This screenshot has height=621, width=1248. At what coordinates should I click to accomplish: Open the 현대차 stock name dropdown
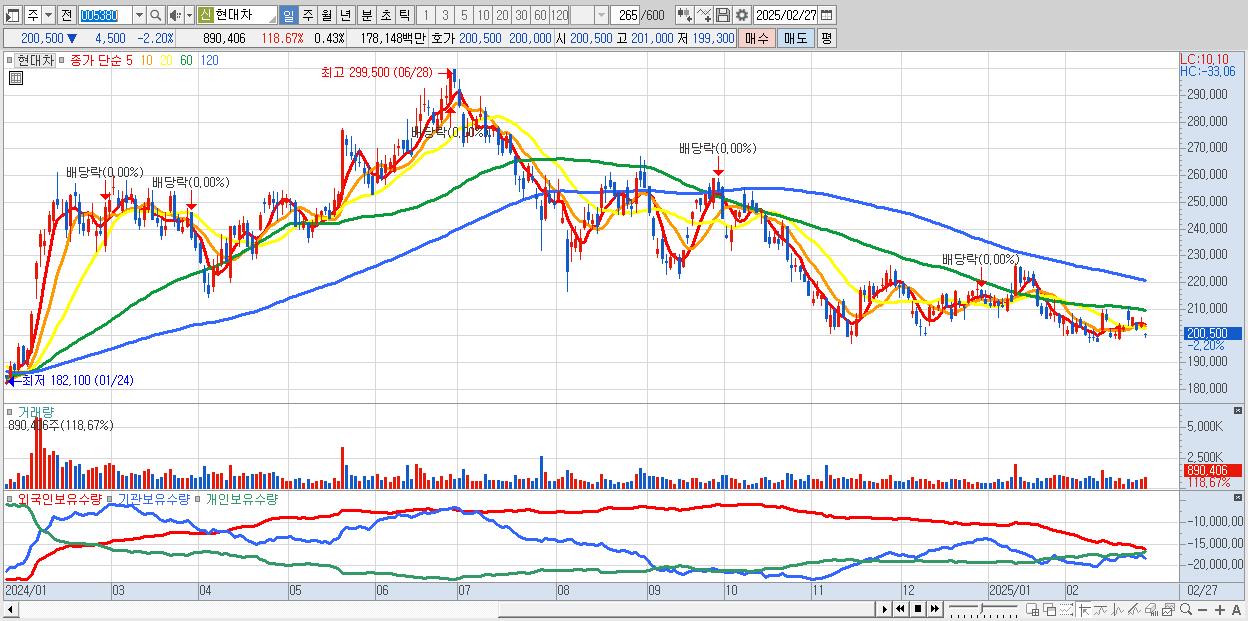(x=271, y=18)
